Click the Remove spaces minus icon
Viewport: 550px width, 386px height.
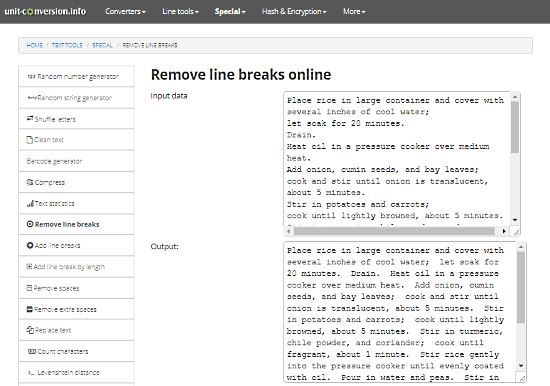click(x=29, y=288)
